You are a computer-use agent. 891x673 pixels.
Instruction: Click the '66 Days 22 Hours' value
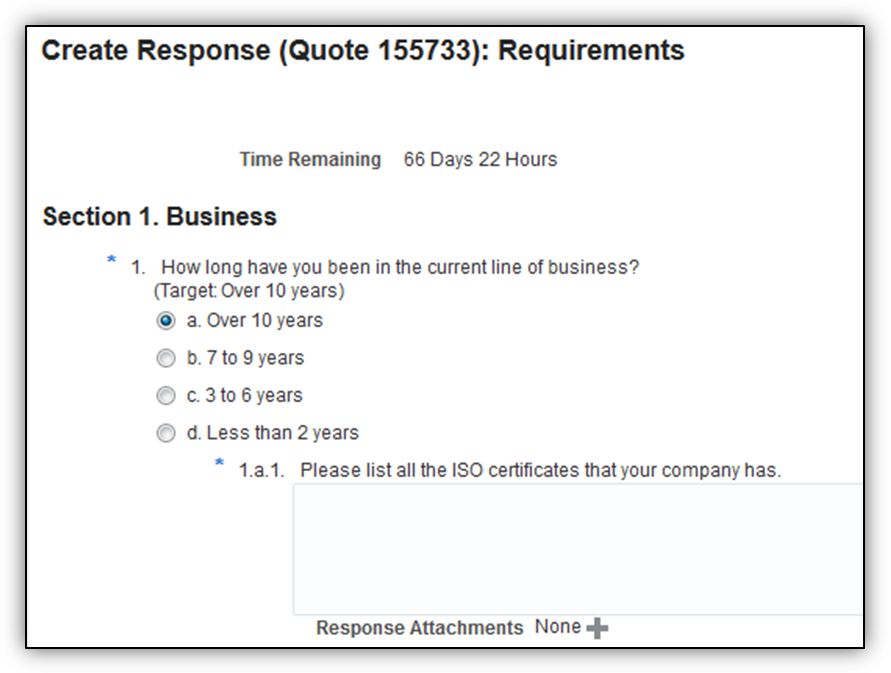[480, 159]
